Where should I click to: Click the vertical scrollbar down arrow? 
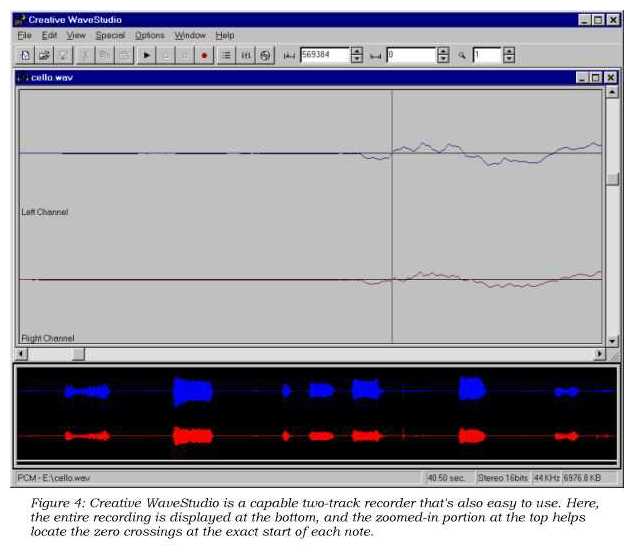tap(612, 341)
